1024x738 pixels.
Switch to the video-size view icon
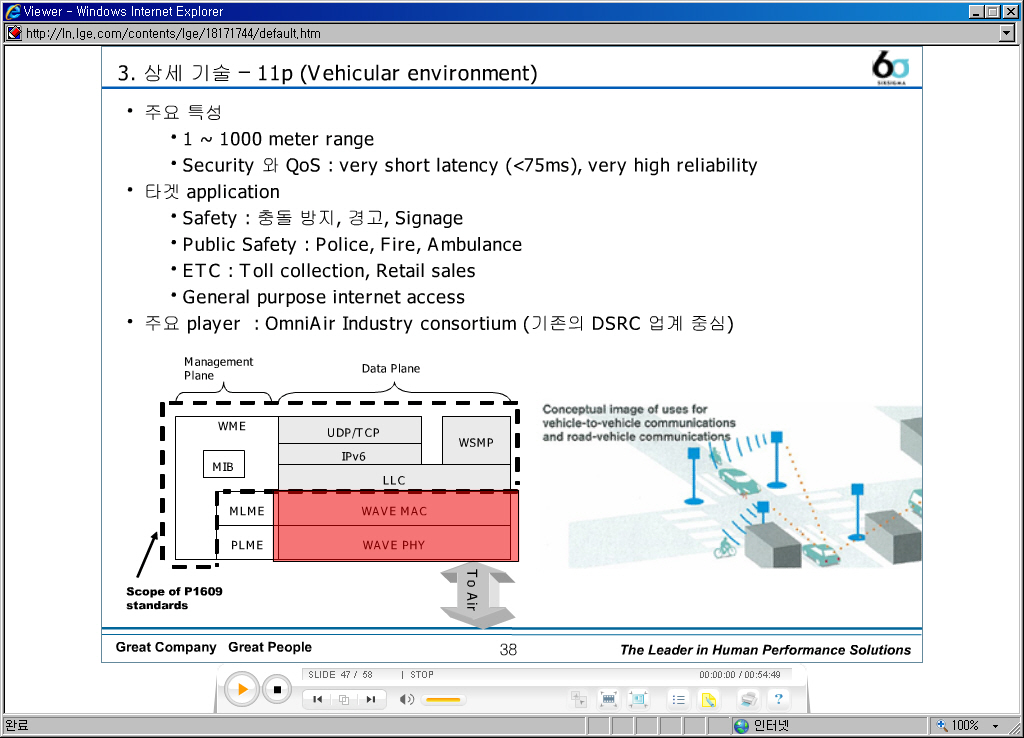(x=608, y=699)
